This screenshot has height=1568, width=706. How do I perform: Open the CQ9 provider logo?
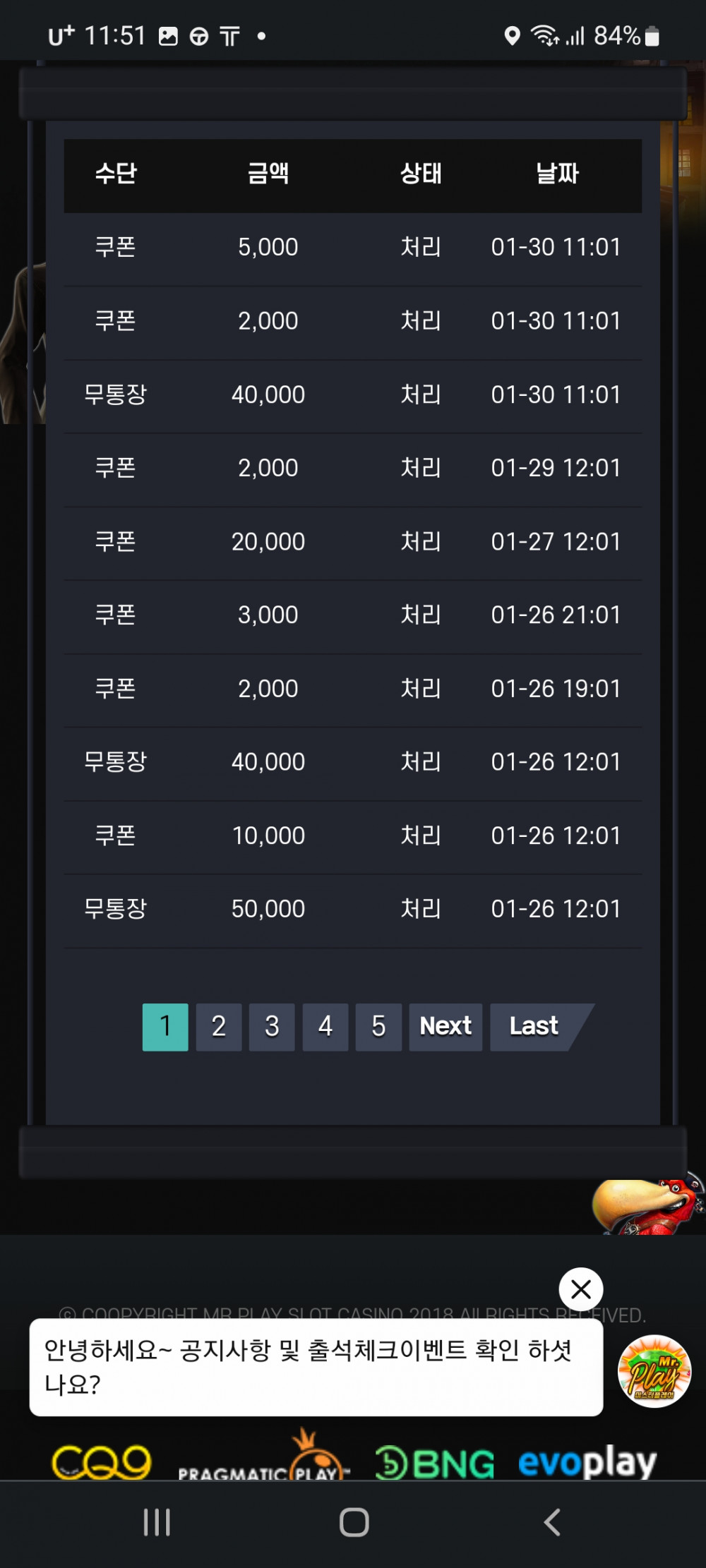[102, 1462]
